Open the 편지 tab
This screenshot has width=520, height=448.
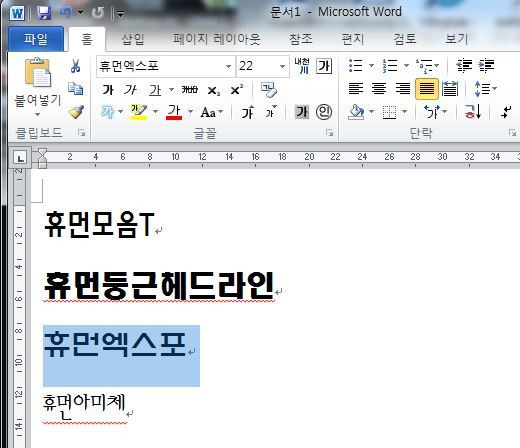pos(353,39)
